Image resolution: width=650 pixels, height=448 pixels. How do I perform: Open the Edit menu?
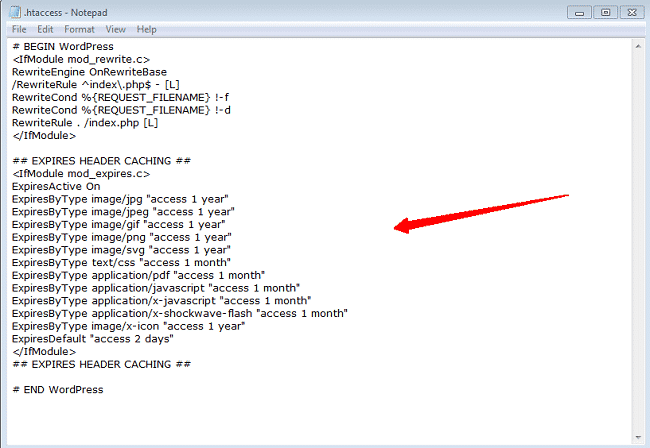click(x=45, y=30)
